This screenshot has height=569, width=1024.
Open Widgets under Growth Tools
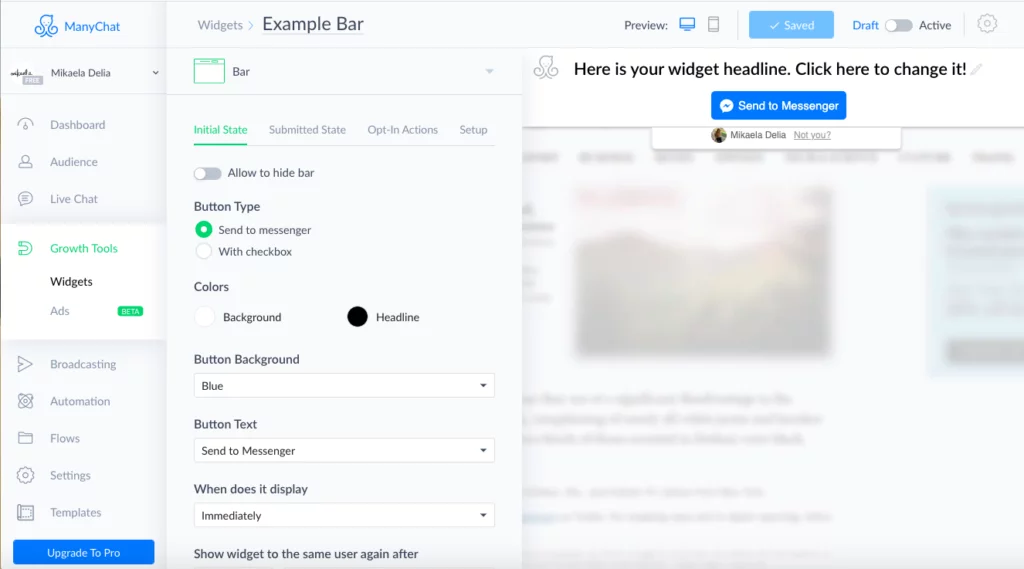tap(71, 282)
